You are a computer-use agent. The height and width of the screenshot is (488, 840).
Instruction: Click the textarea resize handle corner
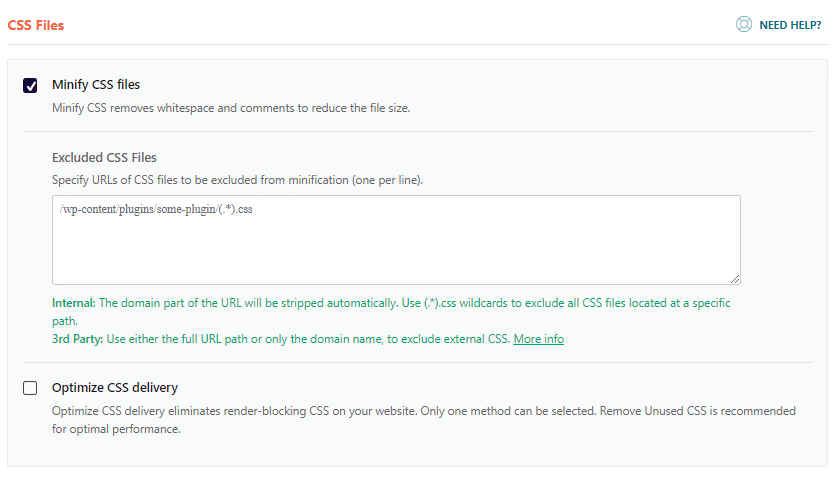(735, 279)
